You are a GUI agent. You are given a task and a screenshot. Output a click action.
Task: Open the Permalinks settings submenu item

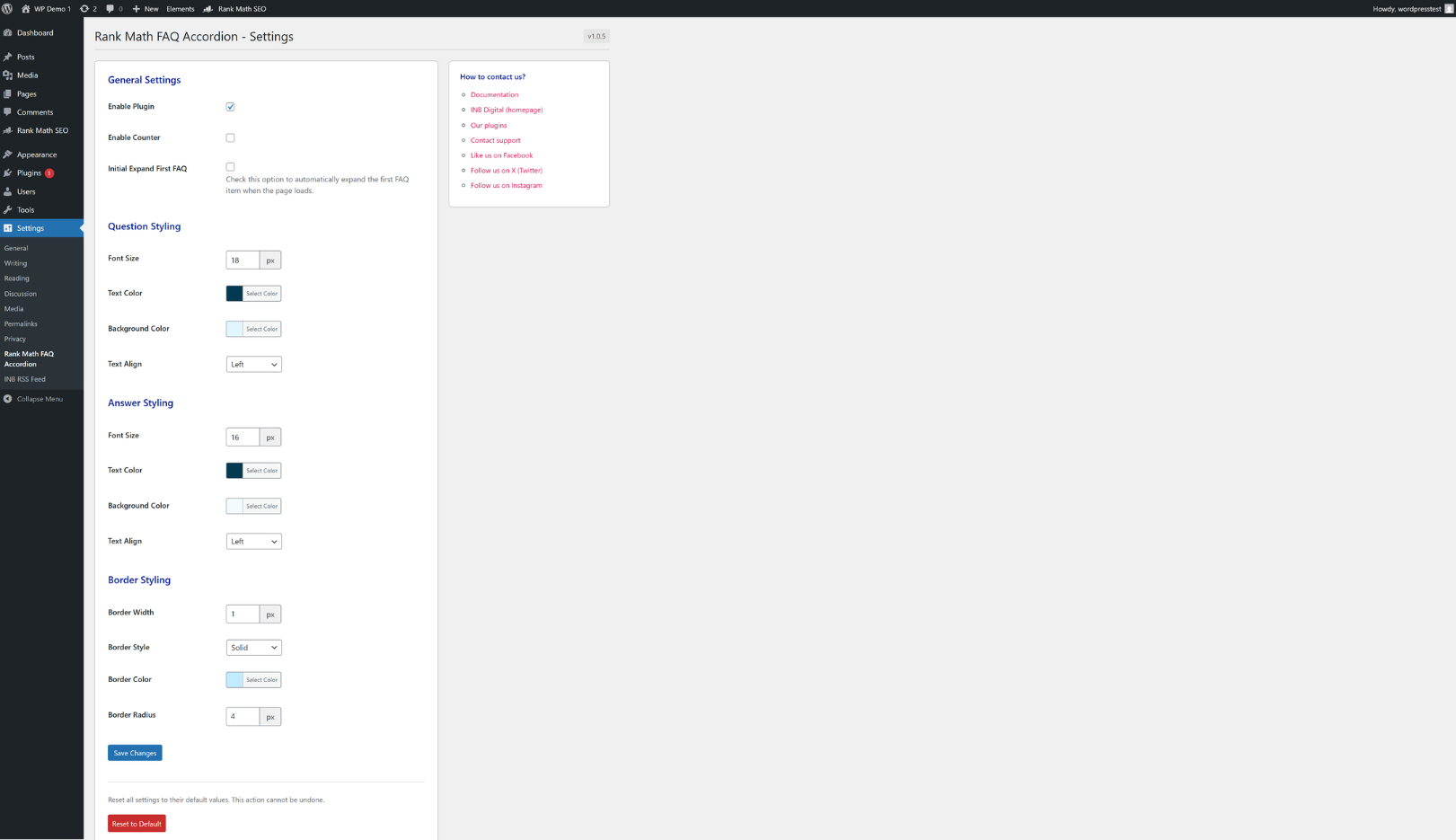point(21,323)
